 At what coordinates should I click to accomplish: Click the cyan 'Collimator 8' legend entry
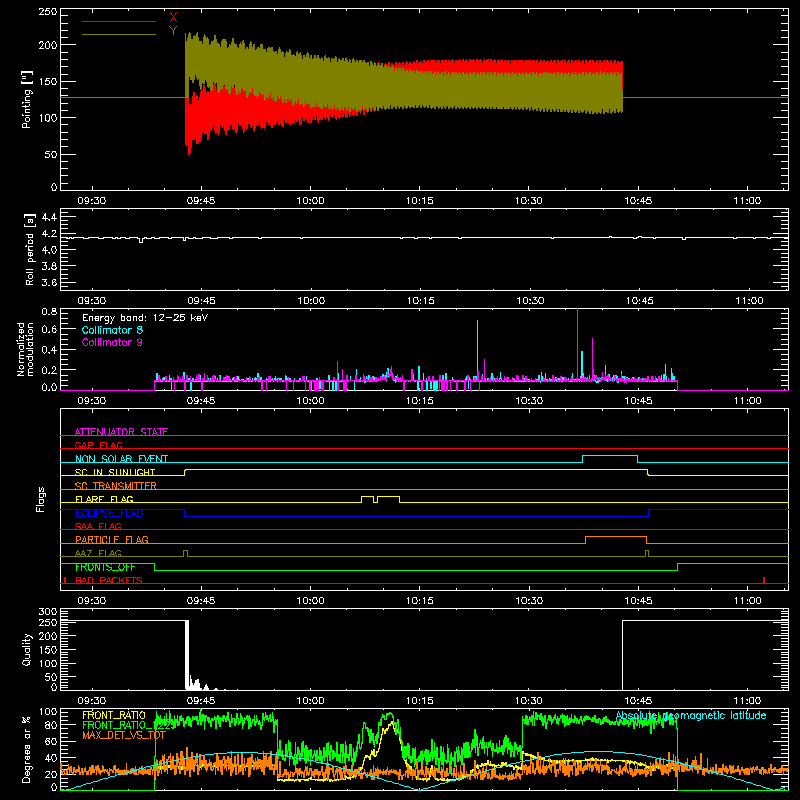[112, 330]
